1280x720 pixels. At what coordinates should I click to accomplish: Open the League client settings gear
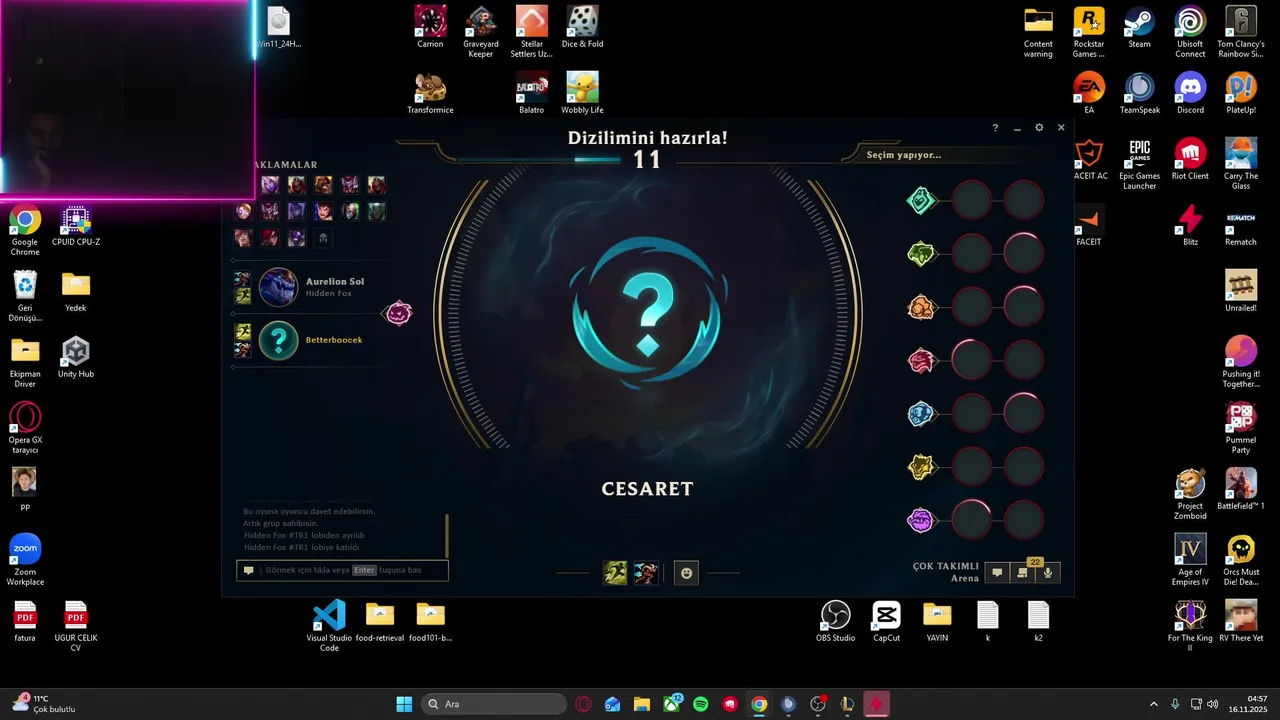pyautogui.click(x=1039, y=128)
